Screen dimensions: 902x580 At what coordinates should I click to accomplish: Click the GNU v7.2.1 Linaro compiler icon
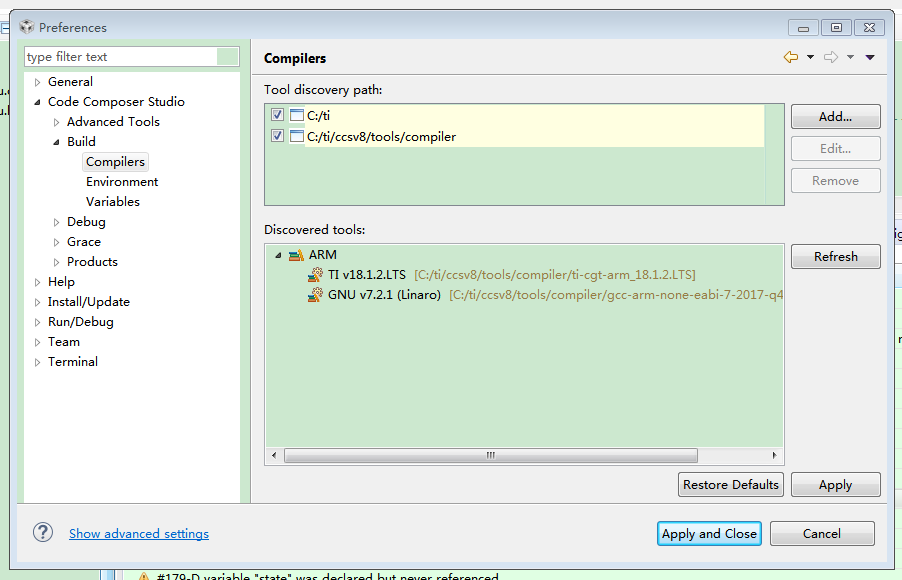tap(315, 295)
